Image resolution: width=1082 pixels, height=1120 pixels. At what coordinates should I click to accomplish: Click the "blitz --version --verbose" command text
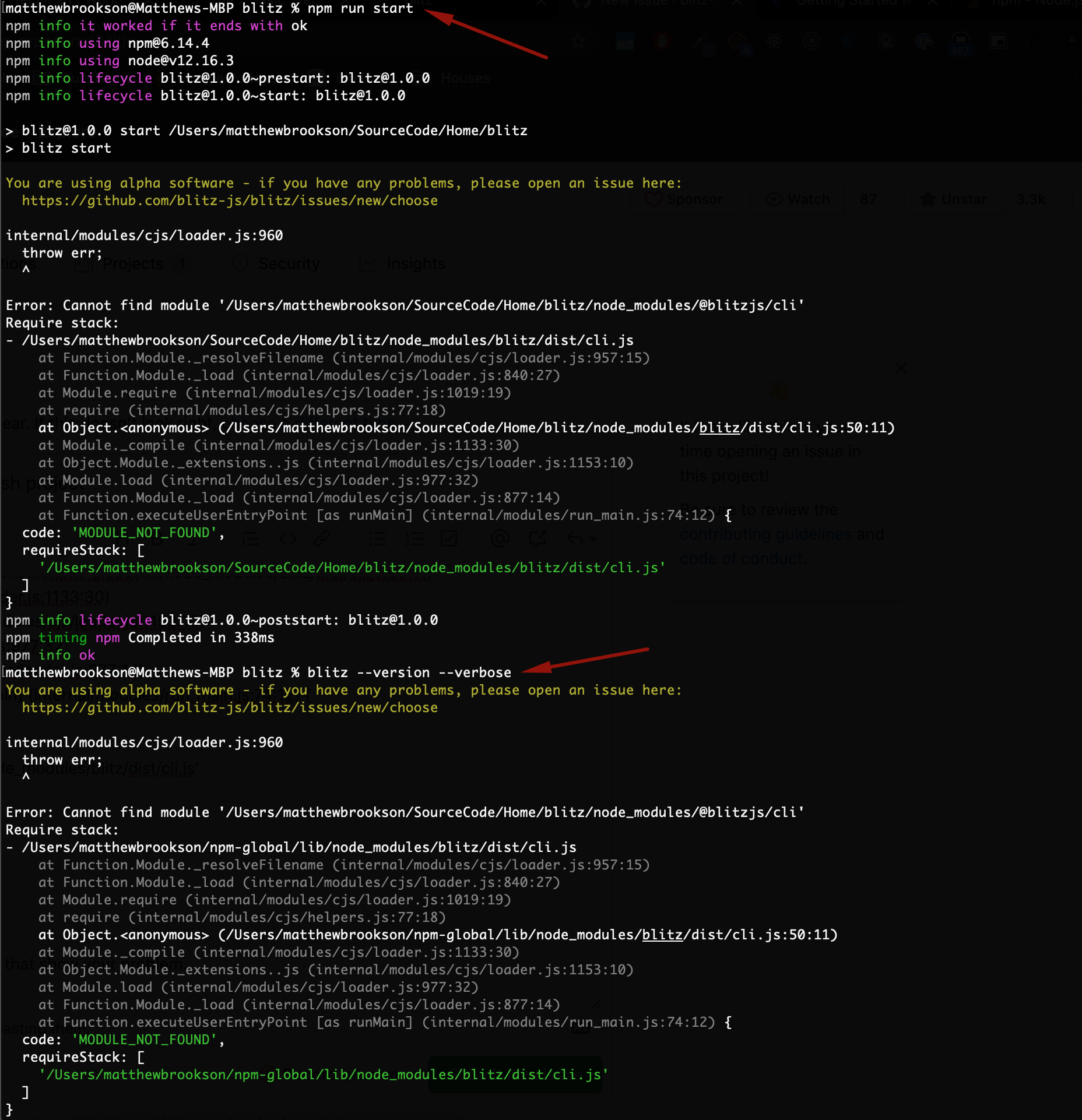[409, 672]
